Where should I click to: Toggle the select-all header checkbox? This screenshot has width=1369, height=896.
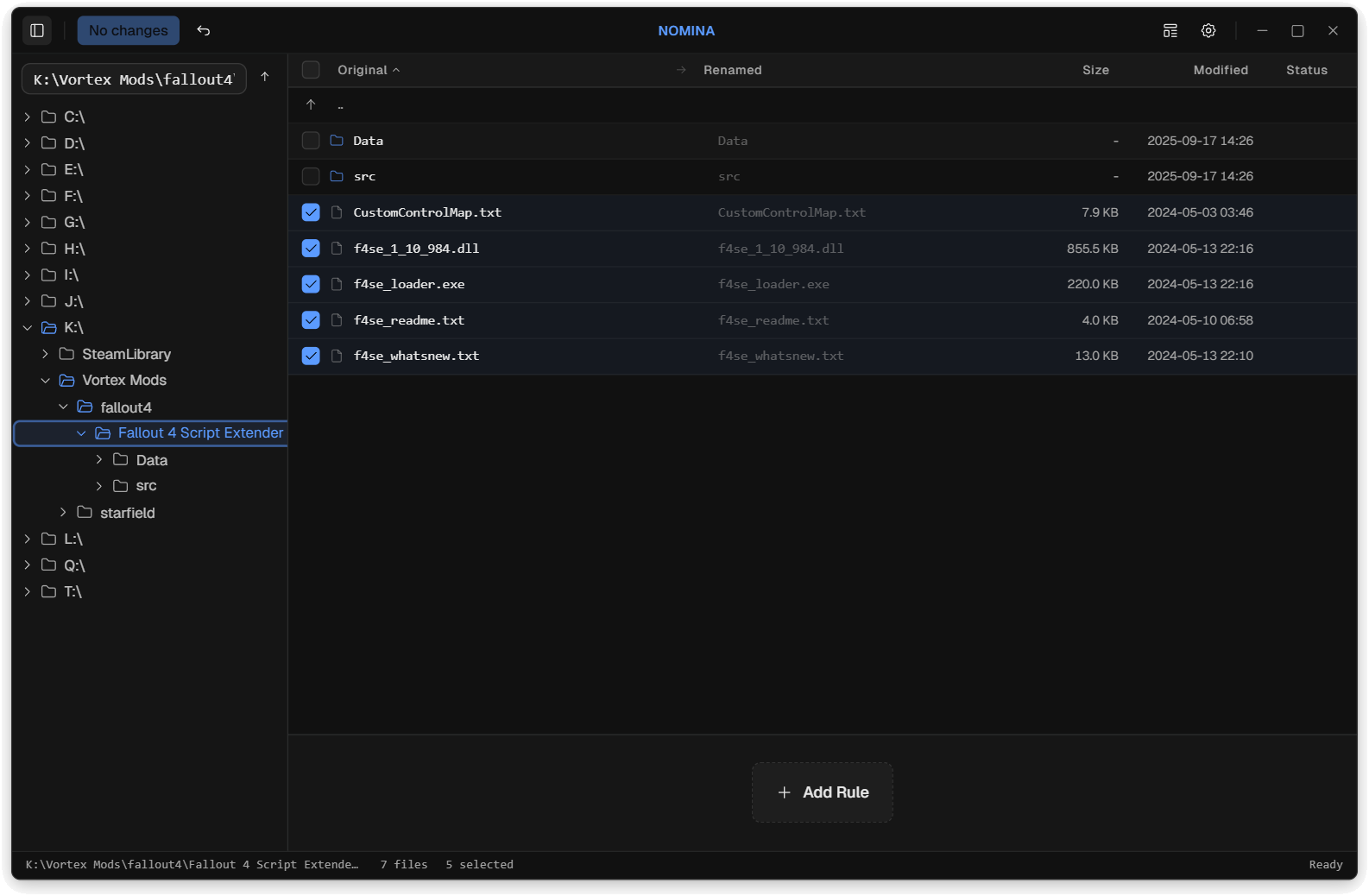coord(311,70)
